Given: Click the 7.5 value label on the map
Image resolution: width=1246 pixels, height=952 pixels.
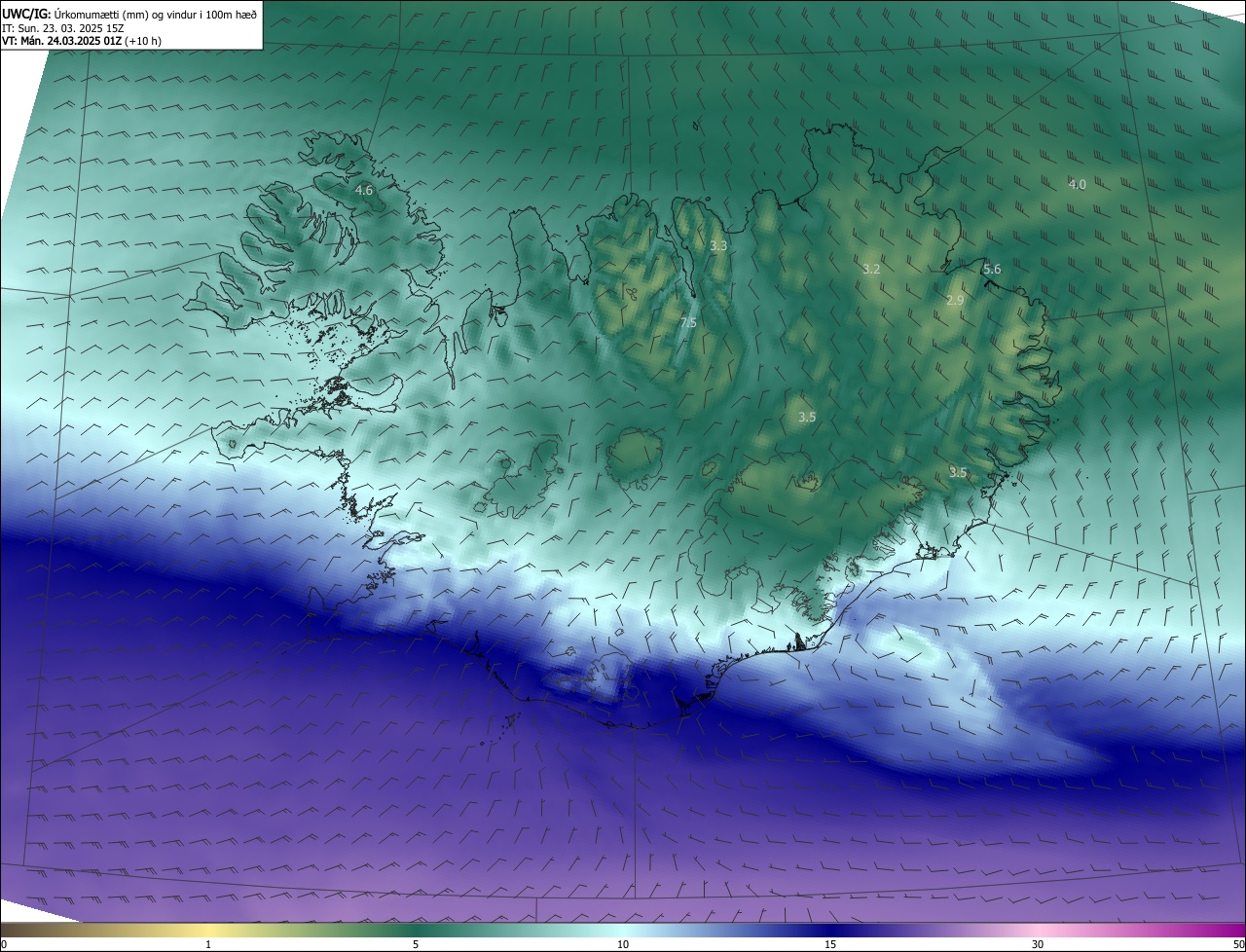Looking at the screenshot, I should (688, 322).
